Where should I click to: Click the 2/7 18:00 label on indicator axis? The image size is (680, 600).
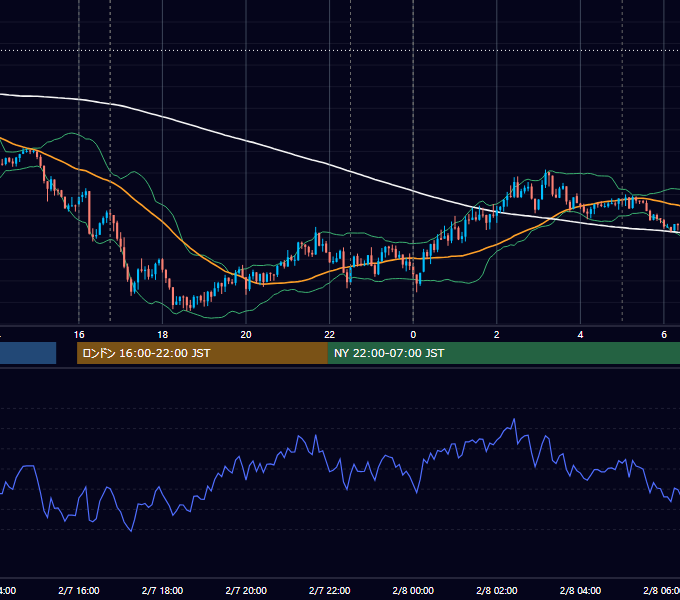pos(162,590)
